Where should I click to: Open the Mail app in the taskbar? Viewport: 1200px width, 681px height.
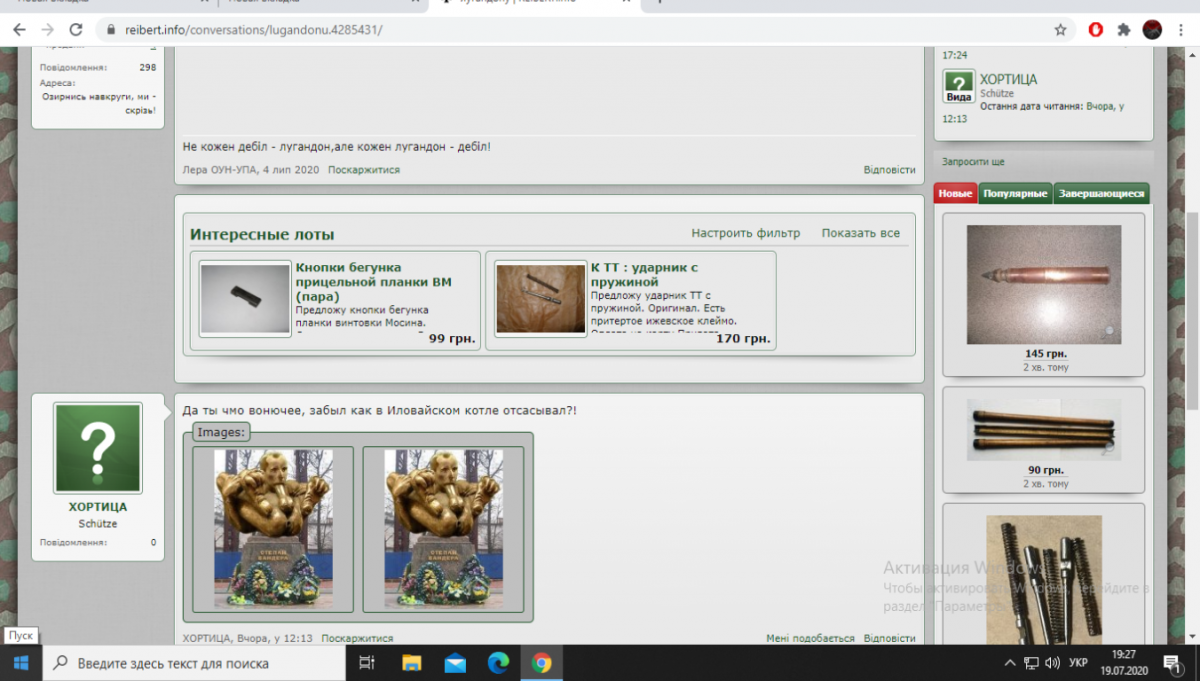[x=455, y=663]
